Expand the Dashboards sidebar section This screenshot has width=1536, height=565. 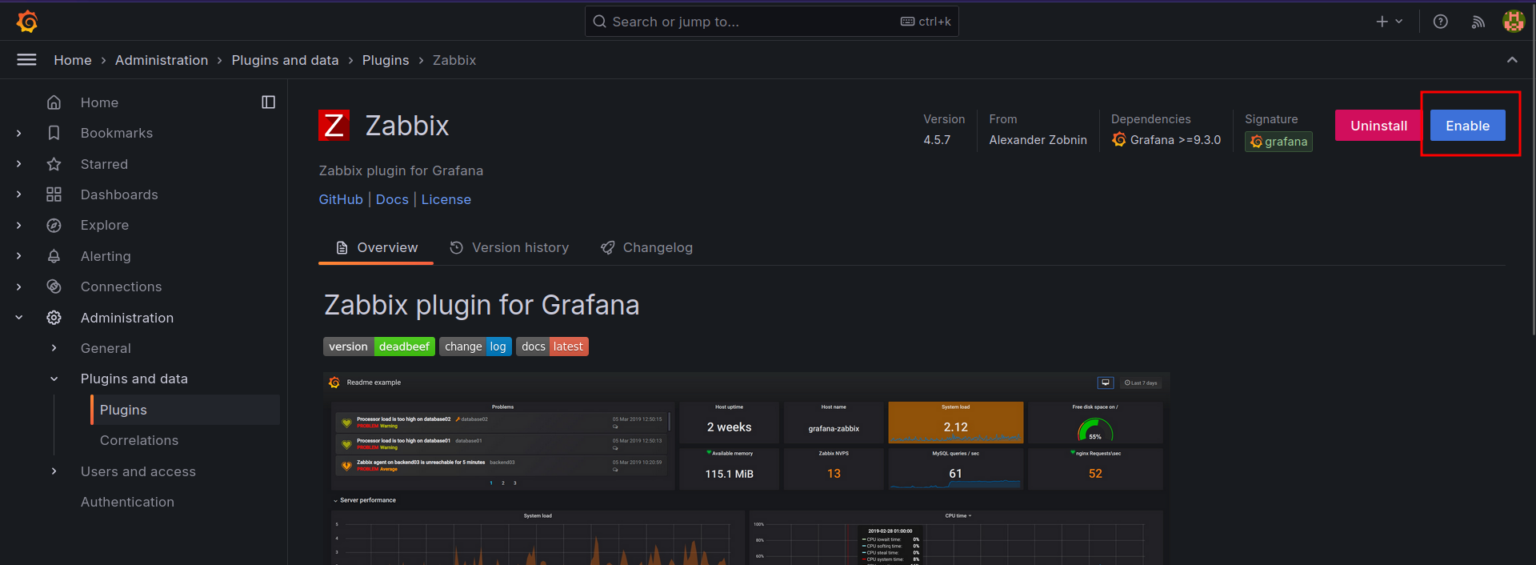point(19,194)
